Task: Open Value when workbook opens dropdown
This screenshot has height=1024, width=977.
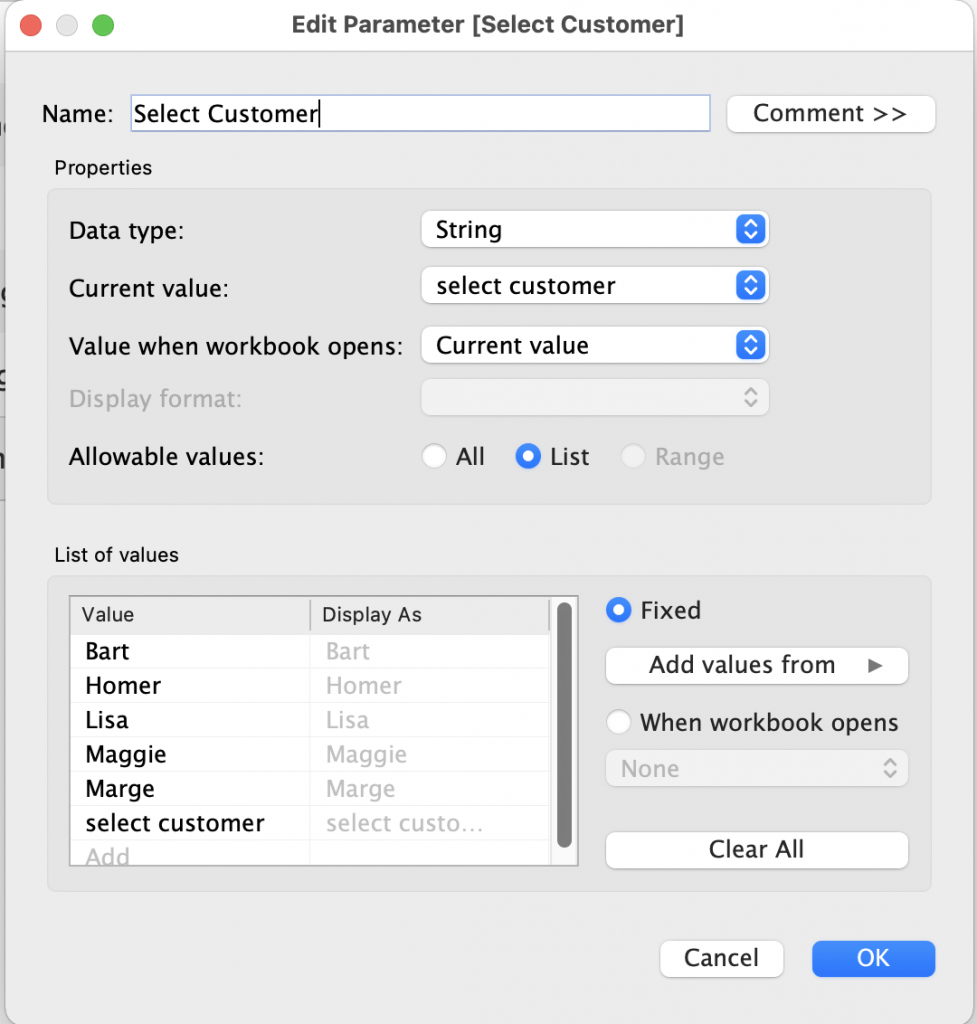Action: tap(594, 346)
